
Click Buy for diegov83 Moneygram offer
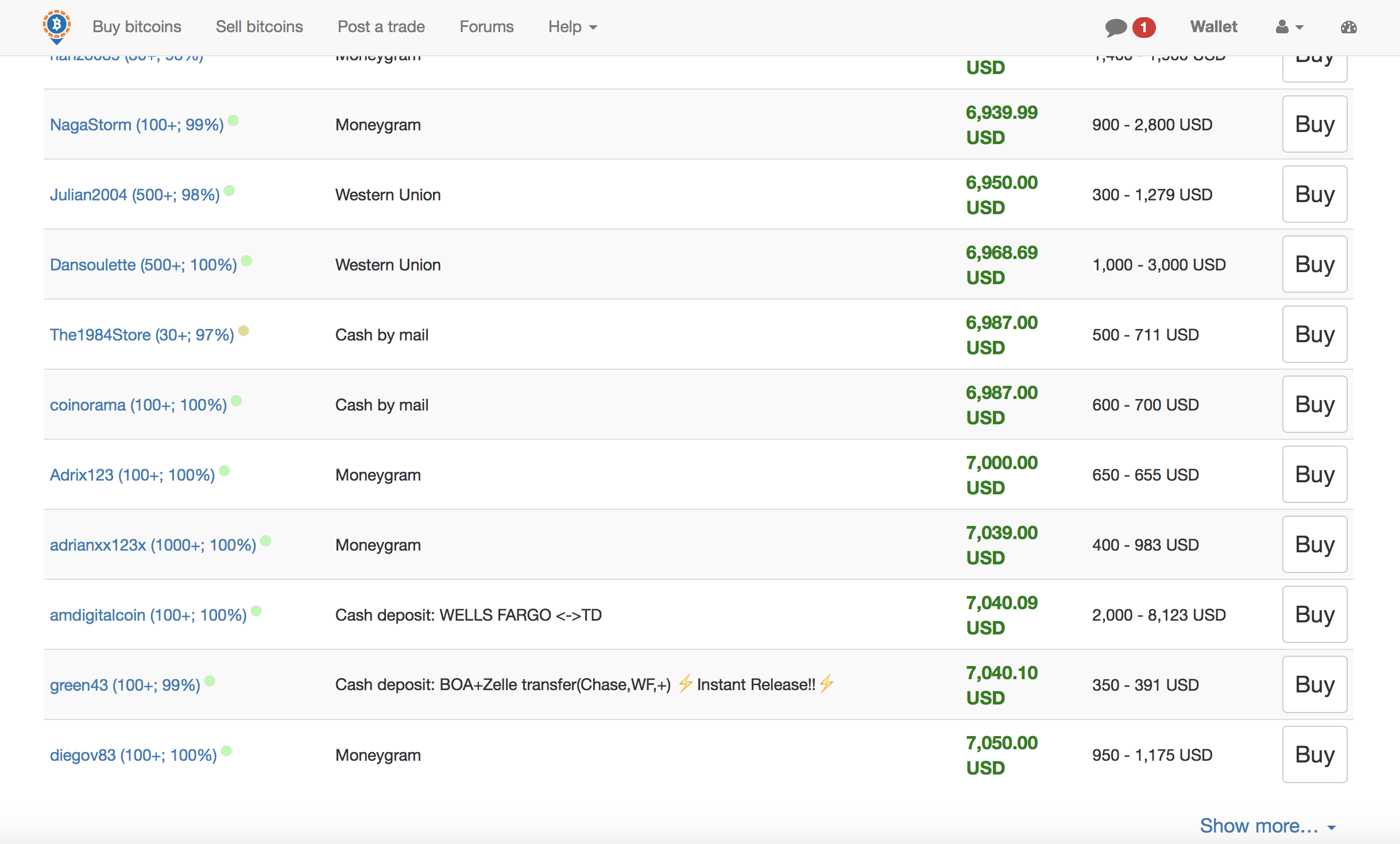point(1314,754)
